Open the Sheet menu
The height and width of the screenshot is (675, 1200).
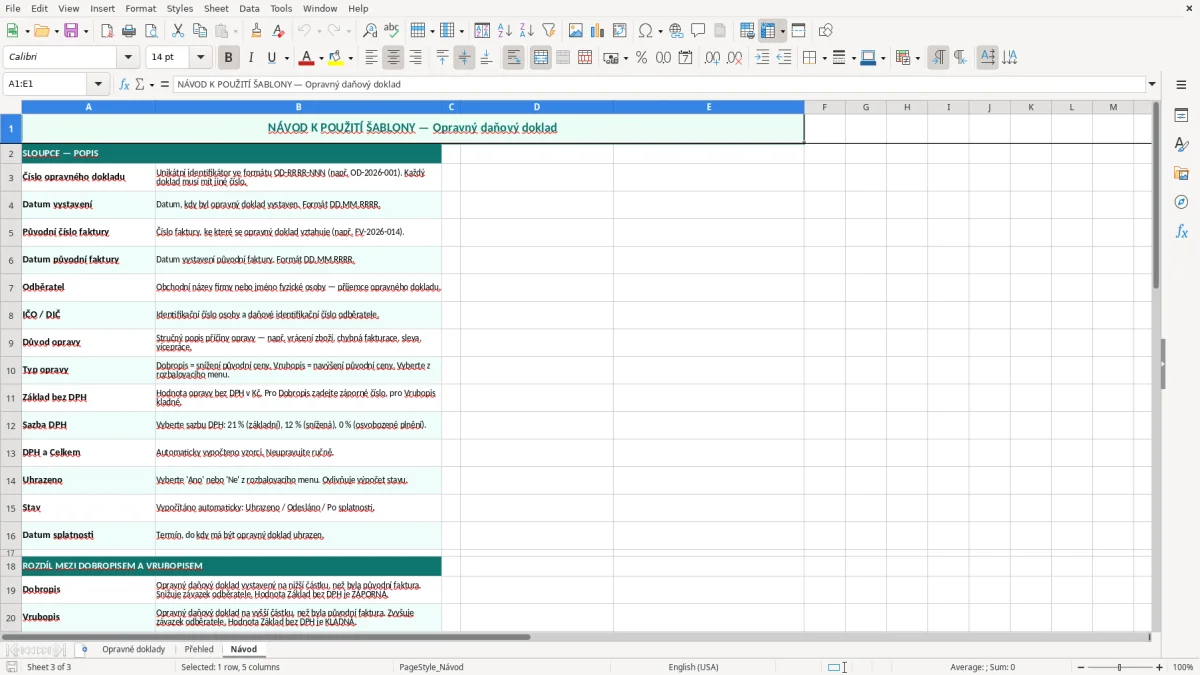coord(216,8)
